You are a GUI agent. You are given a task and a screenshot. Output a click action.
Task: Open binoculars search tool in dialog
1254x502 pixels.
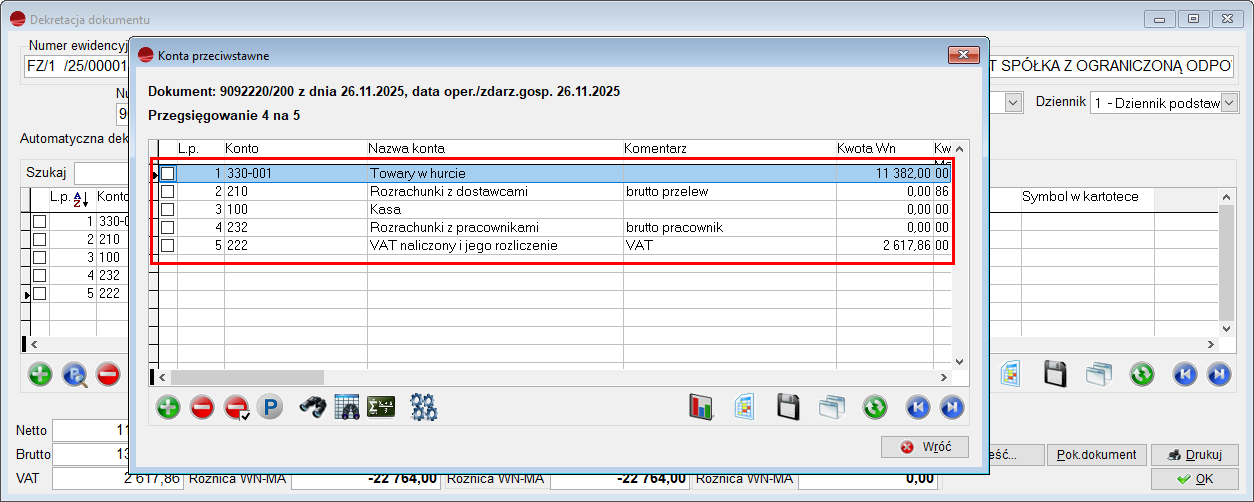pos(313,407)
